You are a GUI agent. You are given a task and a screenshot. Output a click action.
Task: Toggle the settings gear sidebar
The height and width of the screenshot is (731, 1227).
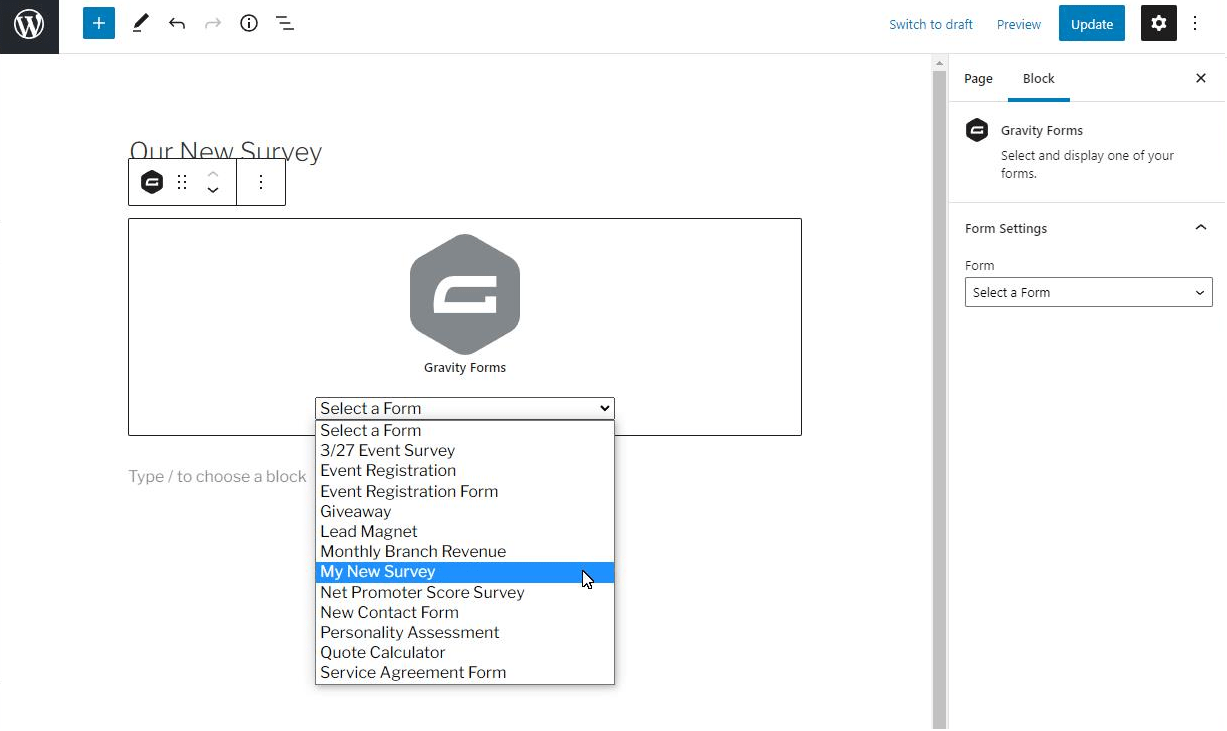tap(1159, 23)
